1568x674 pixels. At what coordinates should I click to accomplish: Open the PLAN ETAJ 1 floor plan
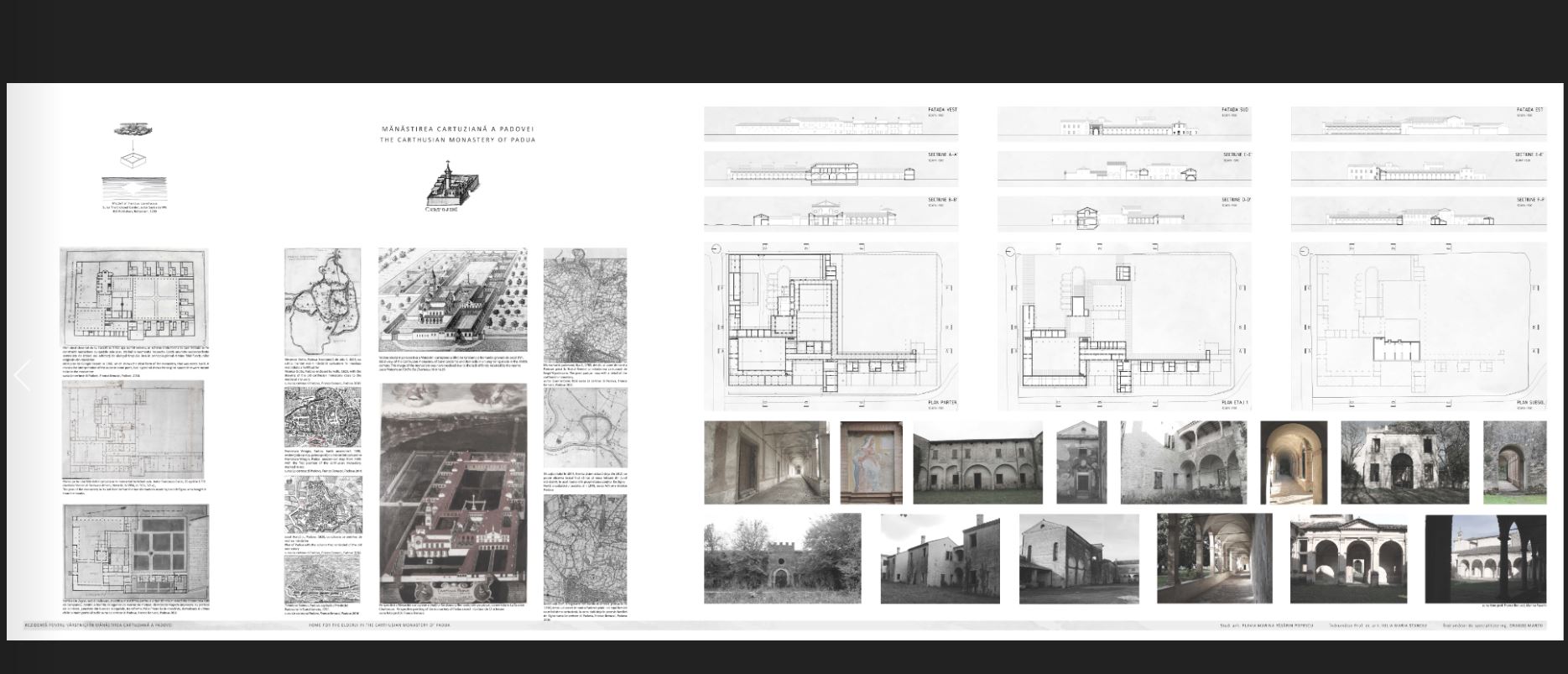(x=1124, y=327)
